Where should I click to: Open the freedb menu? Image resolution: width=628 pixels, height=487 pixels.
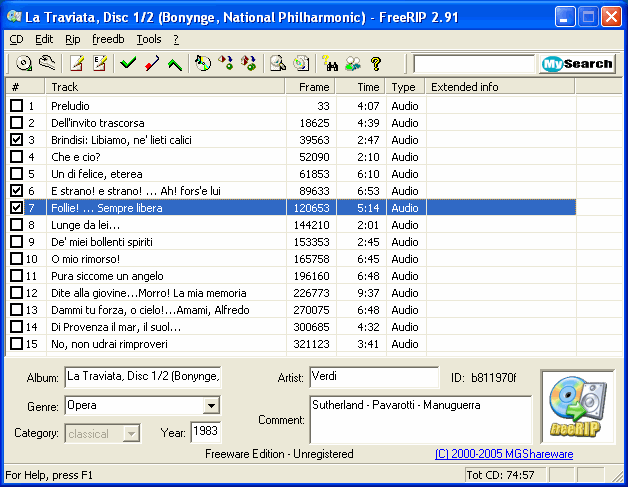108,39
